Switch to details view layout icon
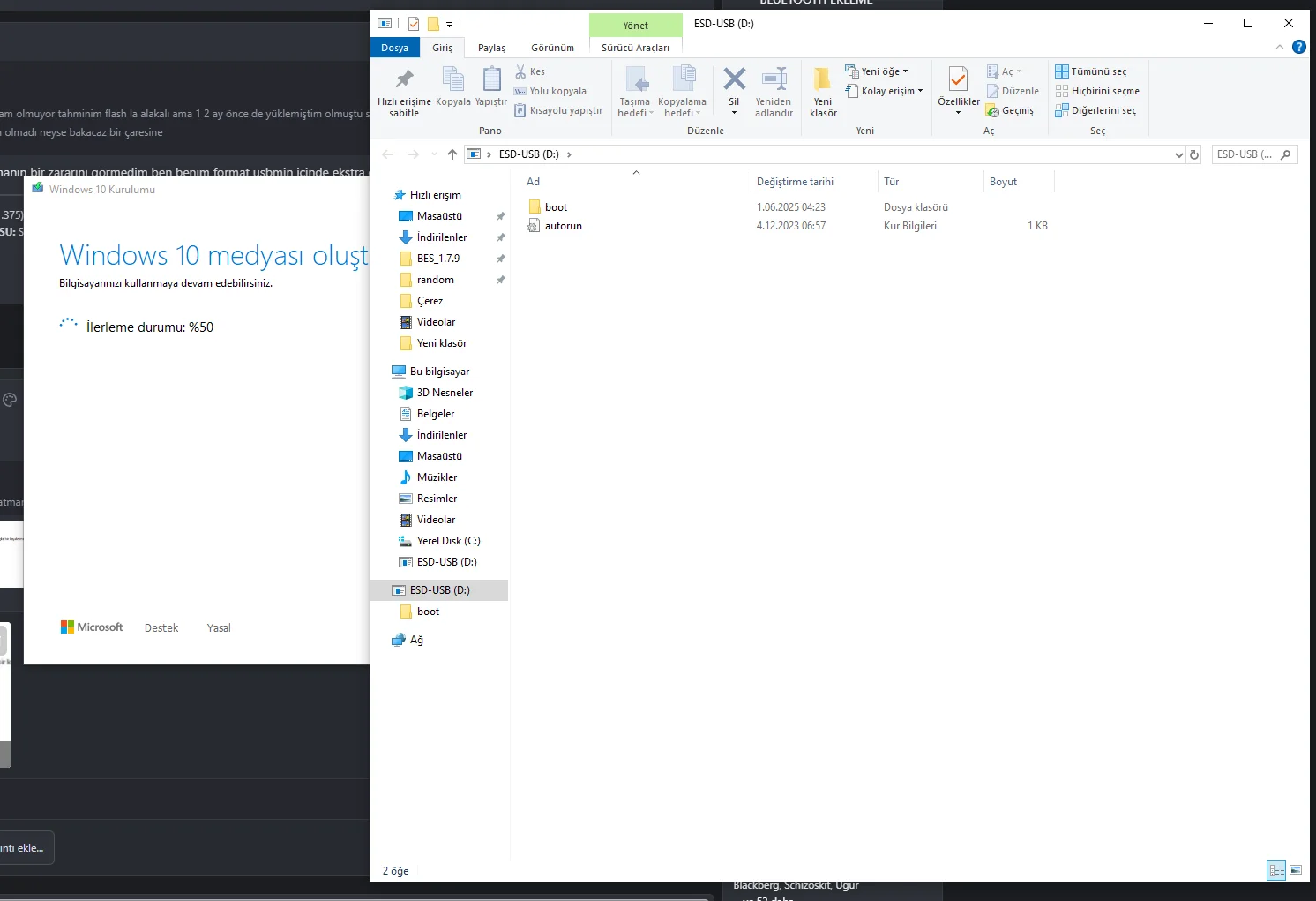Screen dimensions: 1316x901 point(1276,870)
